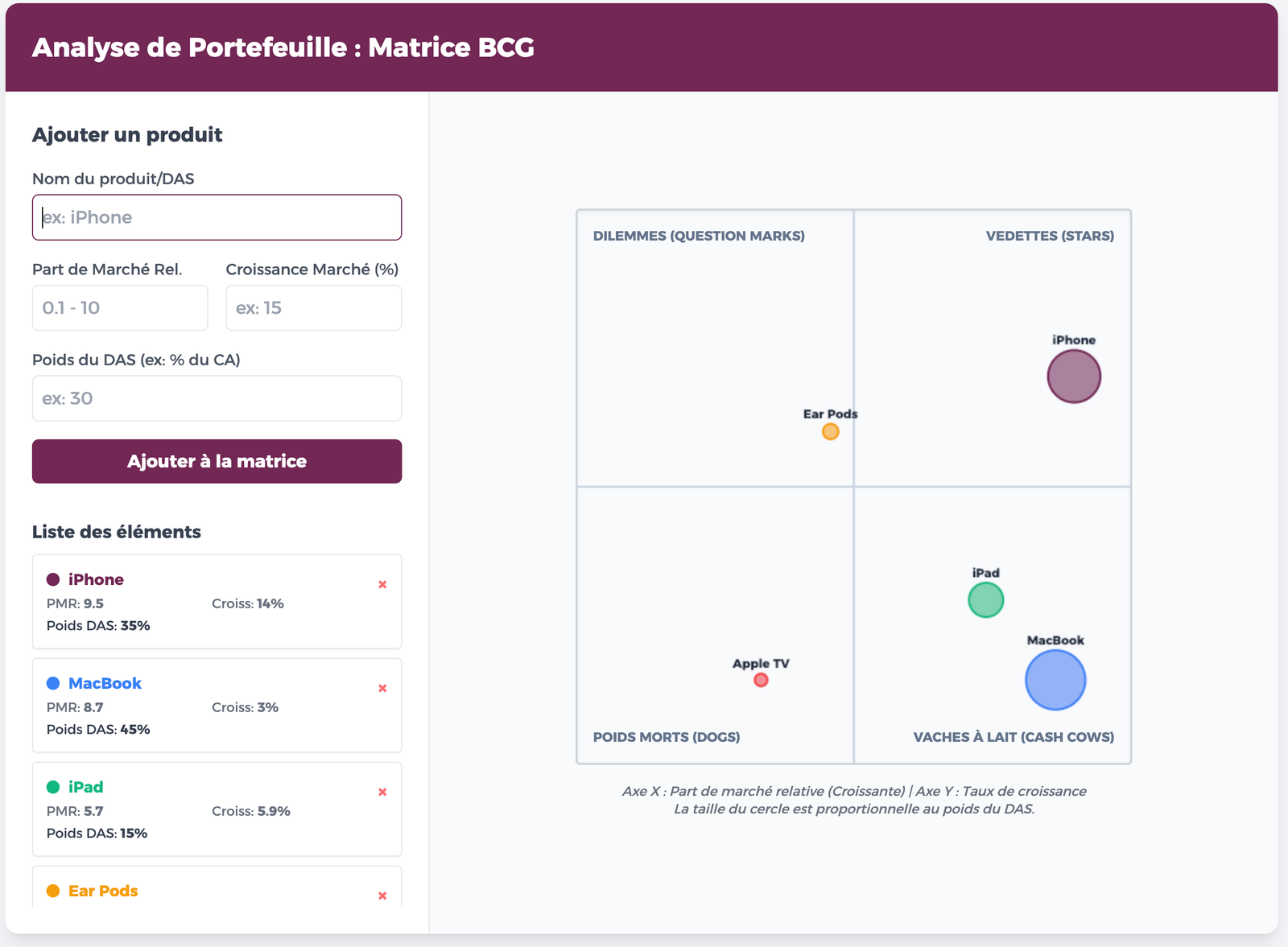Click the Vedettes (Stars) quadrant label
1288x947 pixels.
1050,236
